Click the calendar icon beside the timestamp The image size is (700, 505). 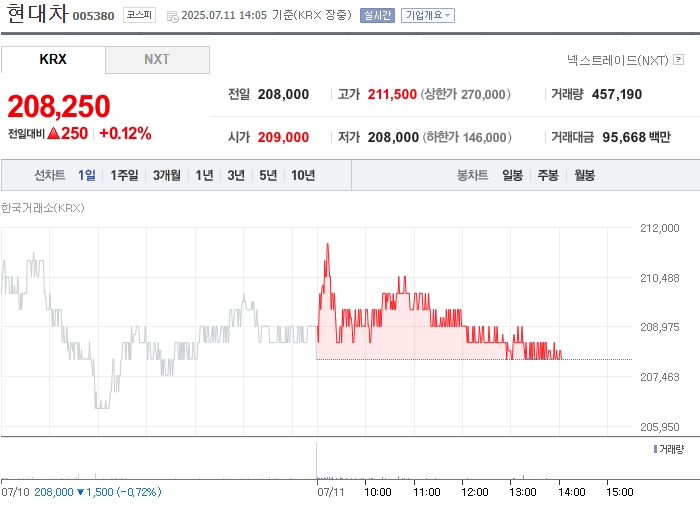172,17
